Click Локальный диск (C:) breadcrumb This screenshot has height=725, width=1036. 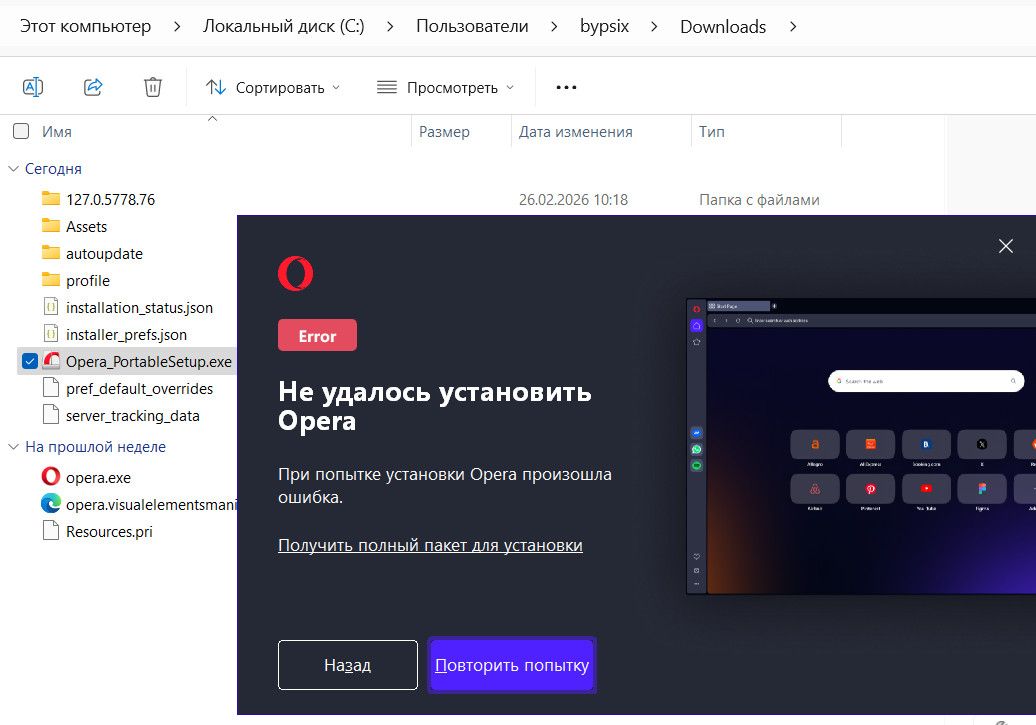click(x=283, y=26)
